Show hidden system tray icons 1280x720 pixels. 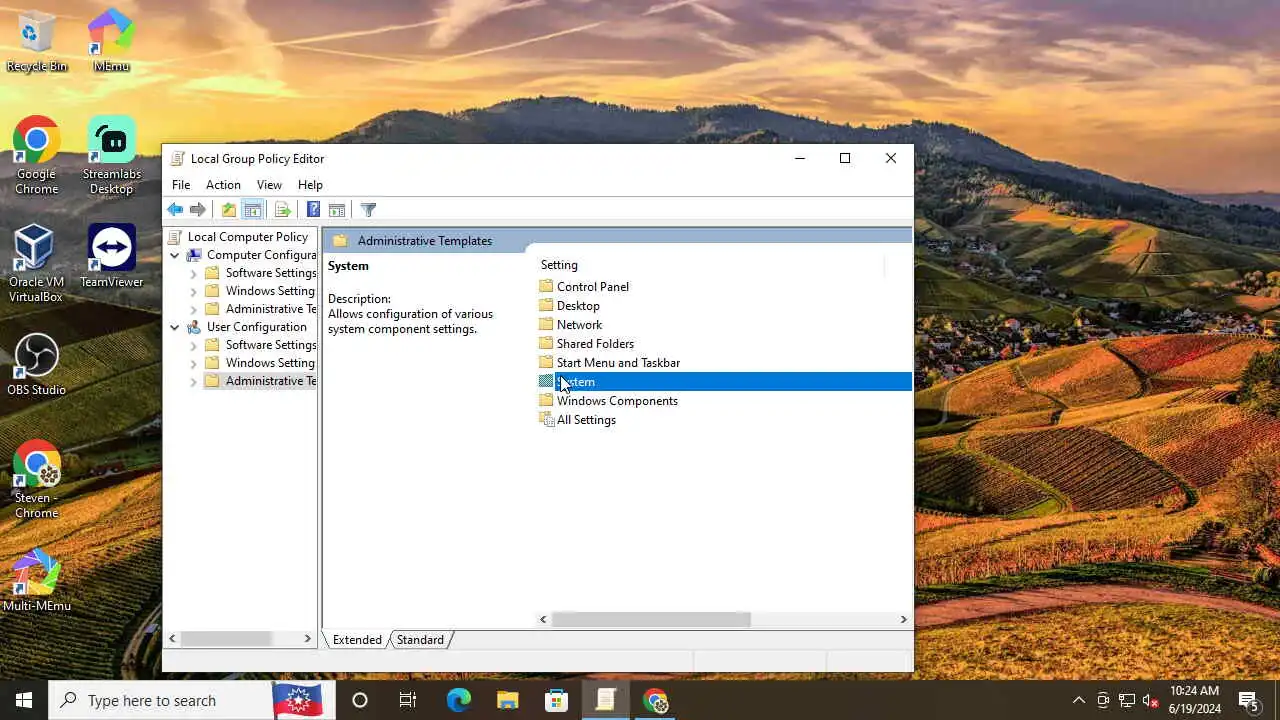pyautogui.click(x=1078, y=700)
